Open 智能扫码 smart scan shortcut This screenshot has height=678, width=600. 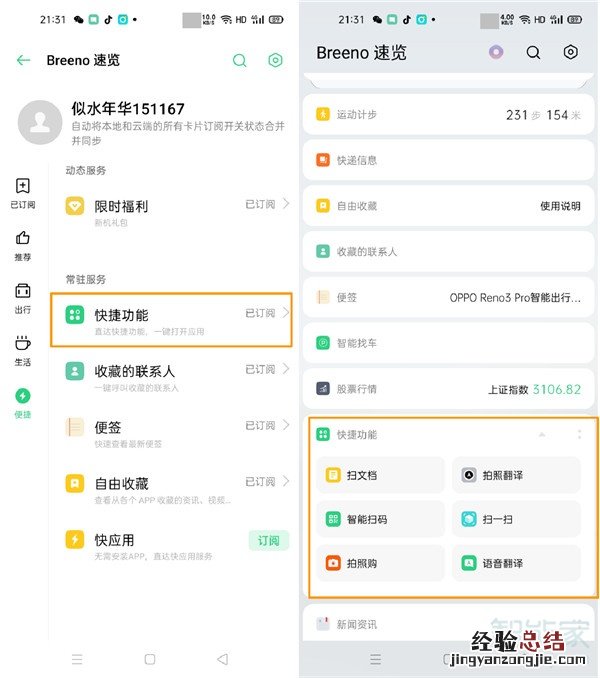pos(381,519)
